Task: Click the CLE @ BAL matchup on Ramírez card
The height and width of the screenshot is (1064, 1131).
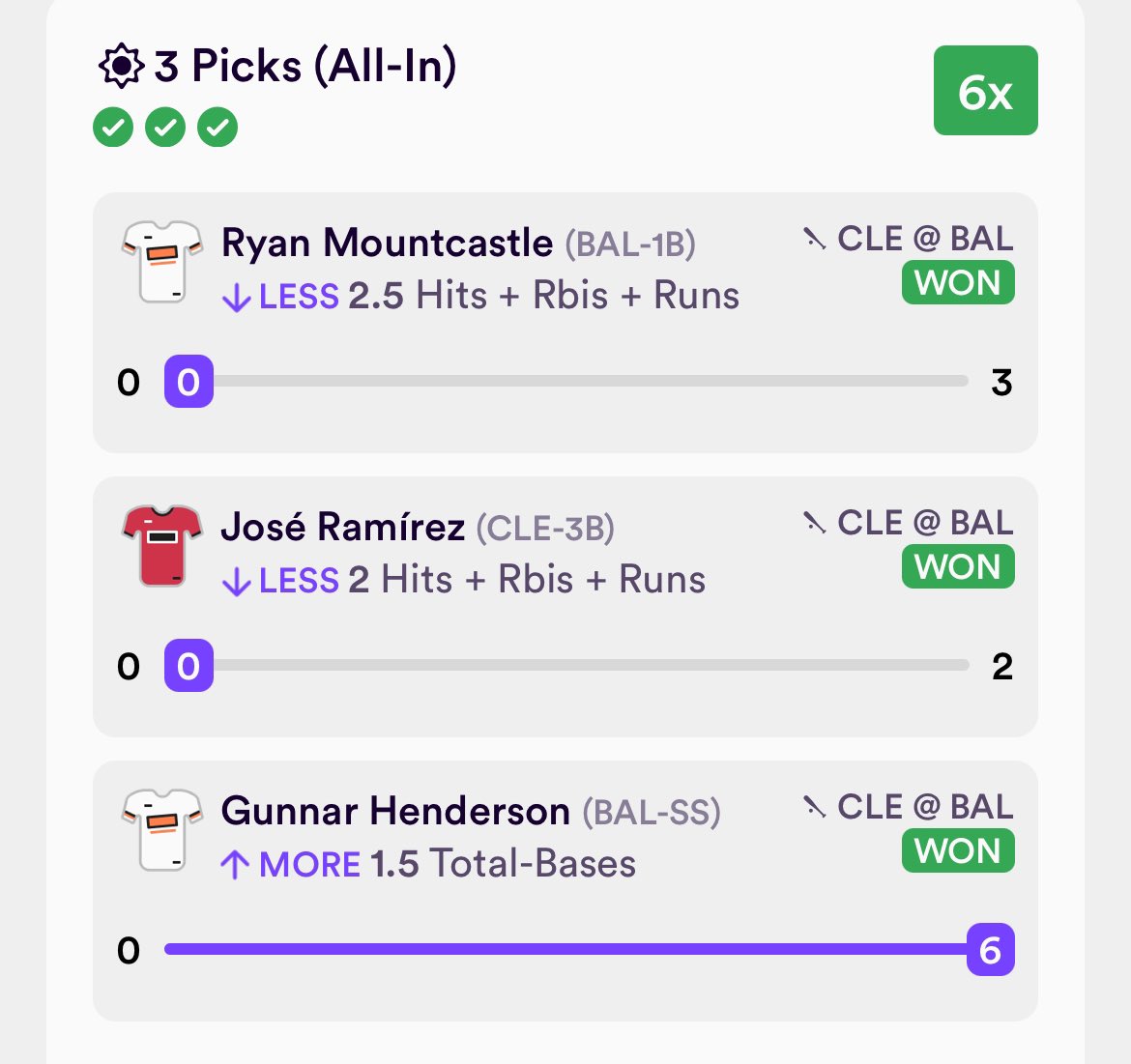Action: coord(925,523)
